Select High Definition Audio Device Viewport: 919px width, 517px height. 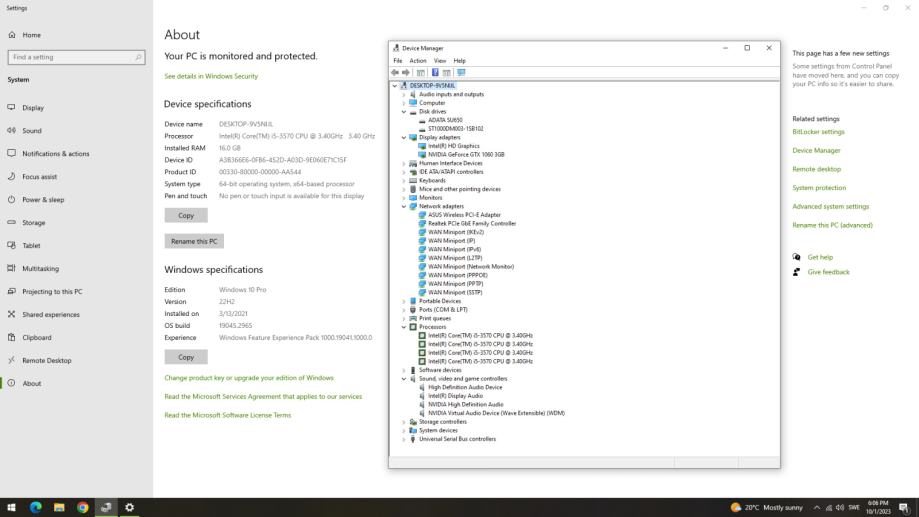(465, 387)
